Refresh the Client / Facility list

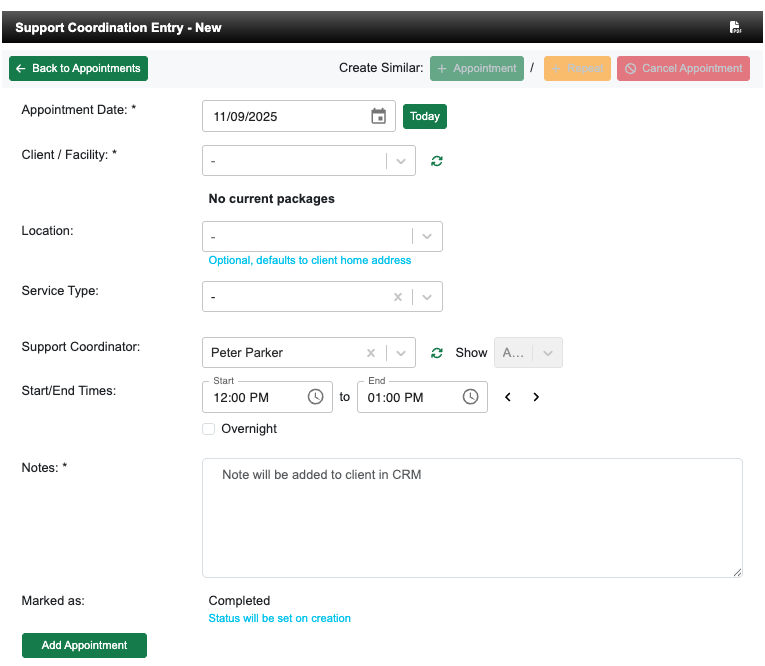(x=437, y=161)
